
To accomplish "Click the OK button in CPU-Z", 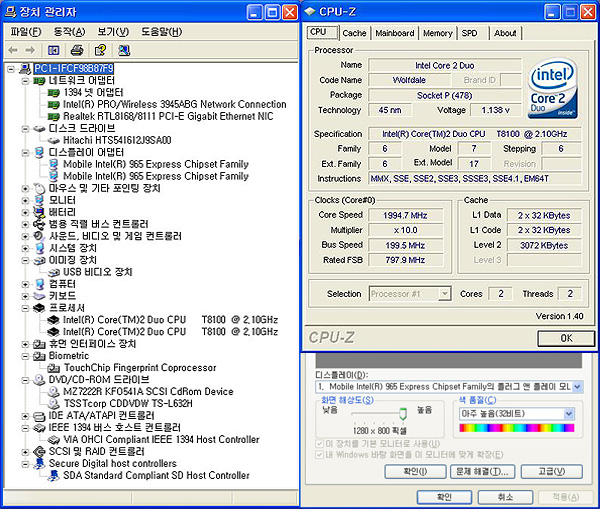I will tap(566, 338).
